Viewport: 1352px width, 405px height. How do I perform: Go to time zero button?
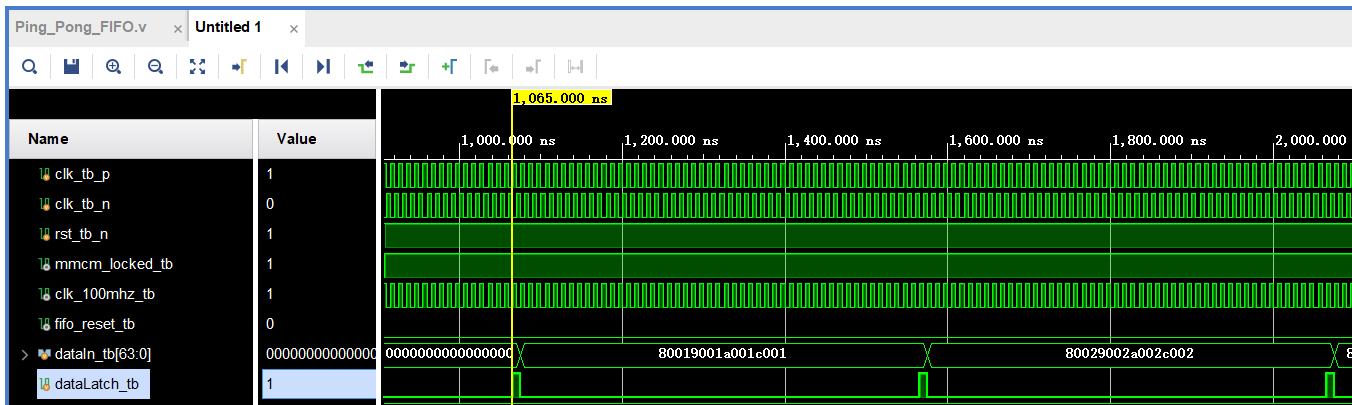[x=281, y=67]
